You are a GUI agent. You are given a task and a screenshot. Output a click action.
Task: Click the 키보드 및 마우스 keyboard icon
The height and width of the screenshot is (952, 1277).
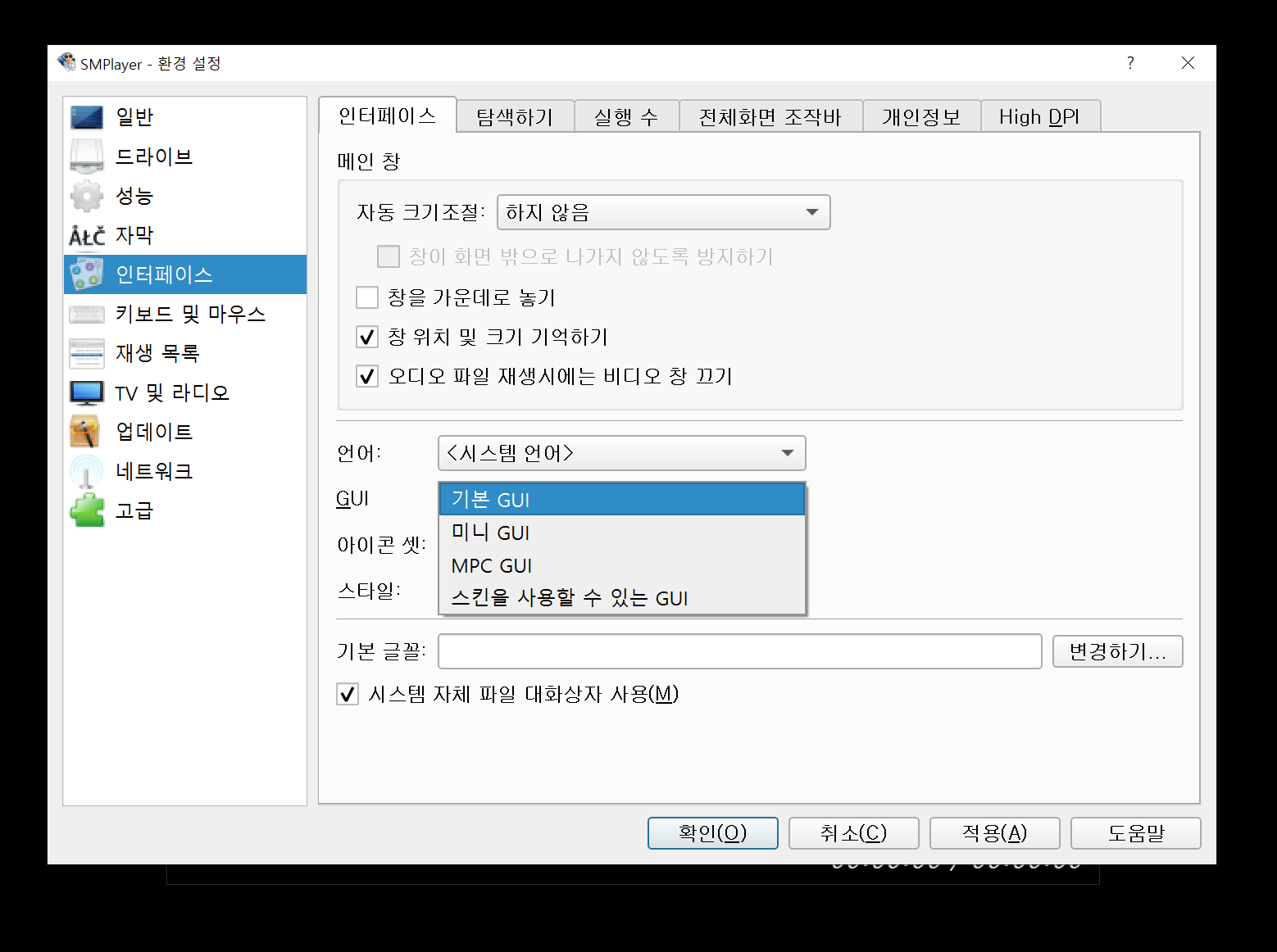click(x=86, y=314)
